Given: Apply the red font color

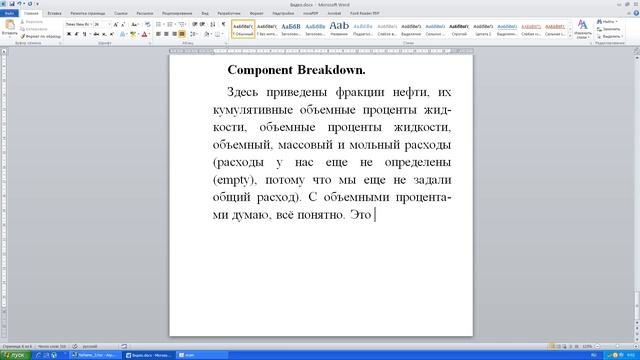Looking at the screenshot, I should click(144, 34).
